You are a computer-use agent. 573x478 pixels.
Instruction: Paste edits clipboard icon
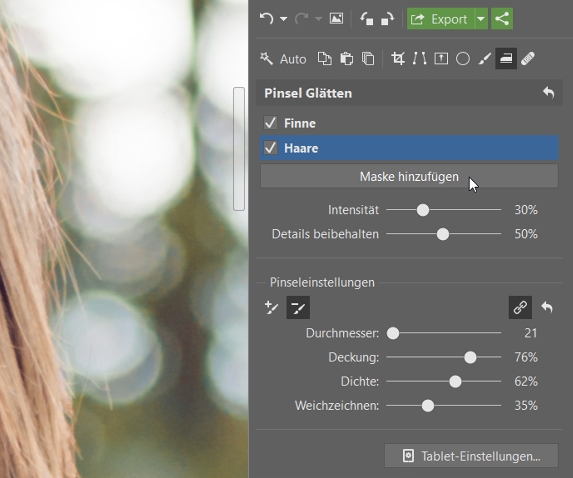346,58
